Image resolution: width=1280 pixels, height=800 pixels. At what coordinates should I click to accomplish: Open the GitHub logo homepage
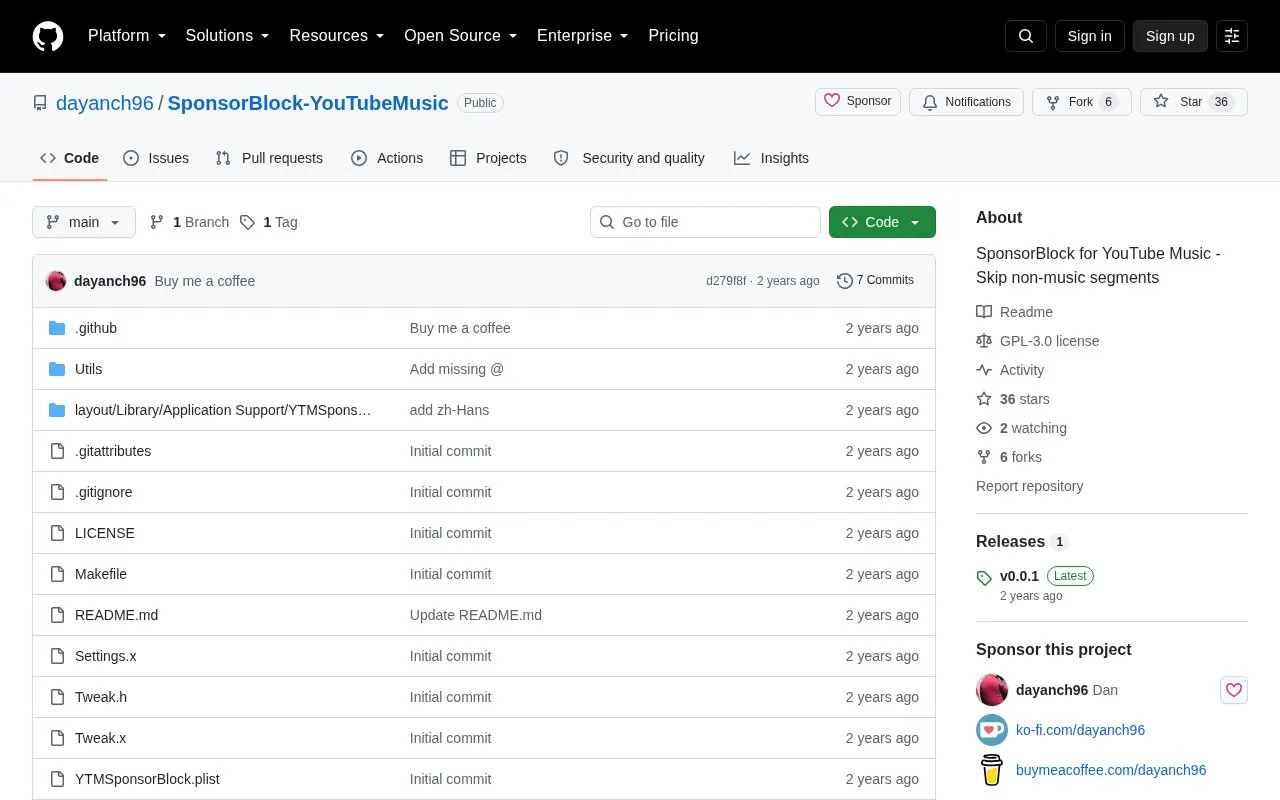tap(48, 36)
